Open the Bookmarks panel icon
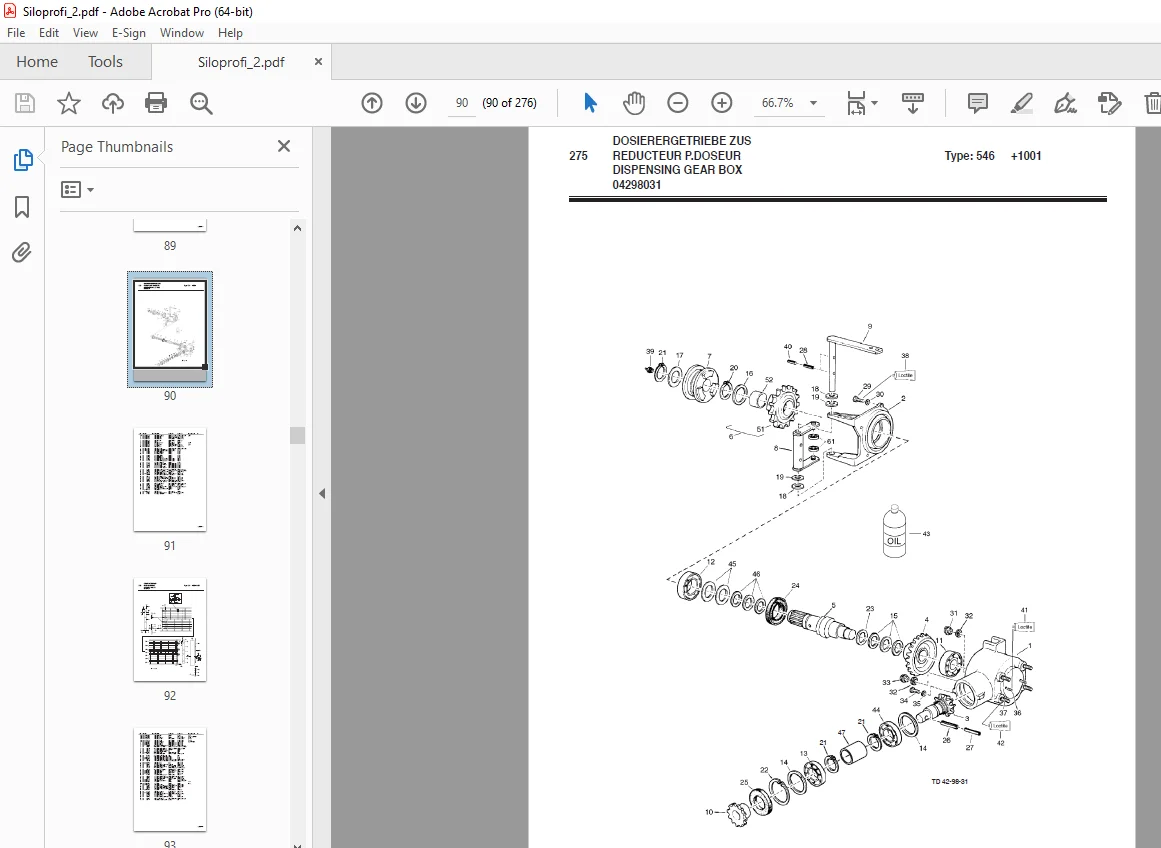Image resolution: width=1161 pixels, height=848 pixels. point(22,207)
